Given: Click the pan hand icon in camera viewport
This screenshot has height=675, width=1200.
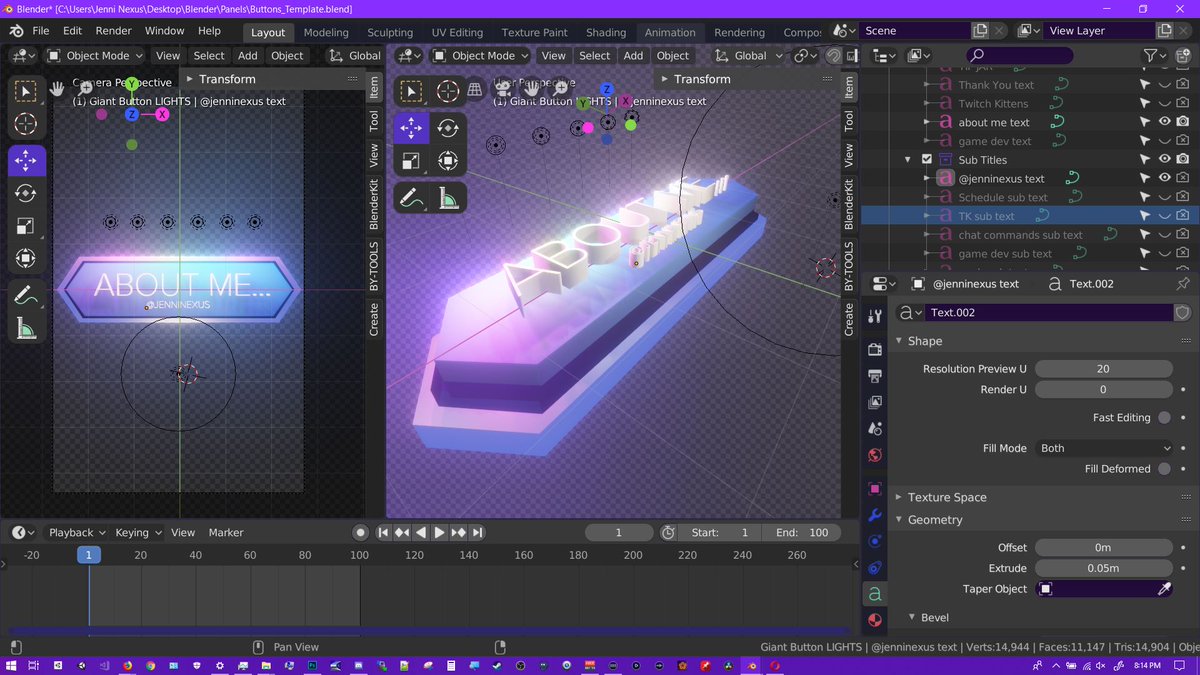Looking at the screenshot, I should click(x=58, y=87).
